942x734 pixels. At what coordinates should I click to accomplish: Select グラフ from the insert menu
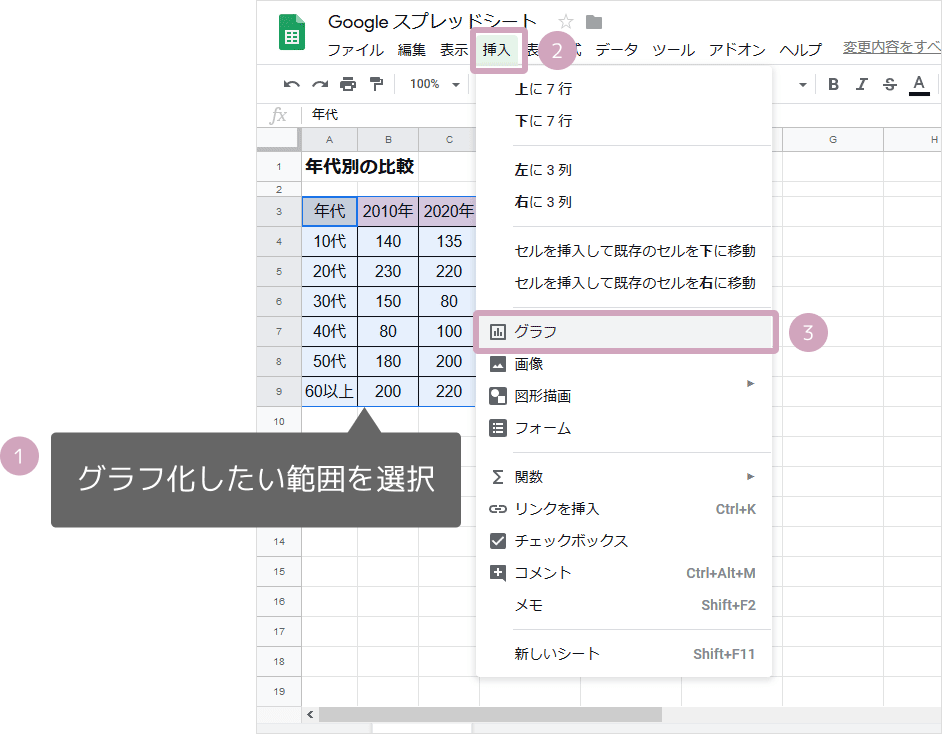(545, 331)
